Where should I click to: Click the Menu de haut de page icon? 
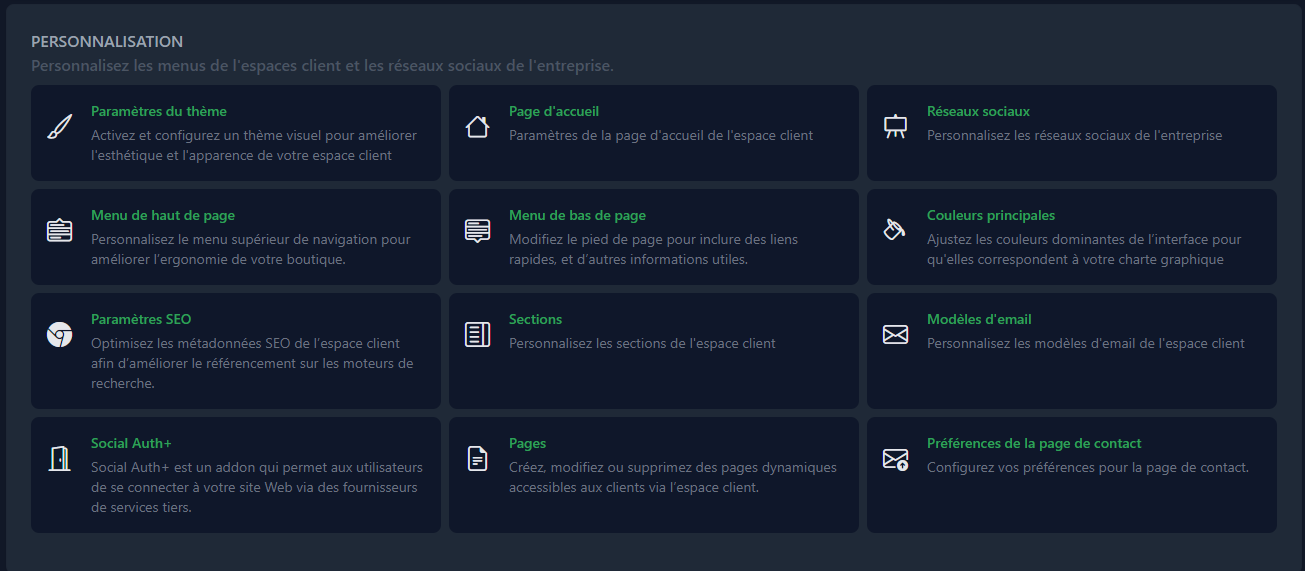pyautogui.click(x=60, y=231)
